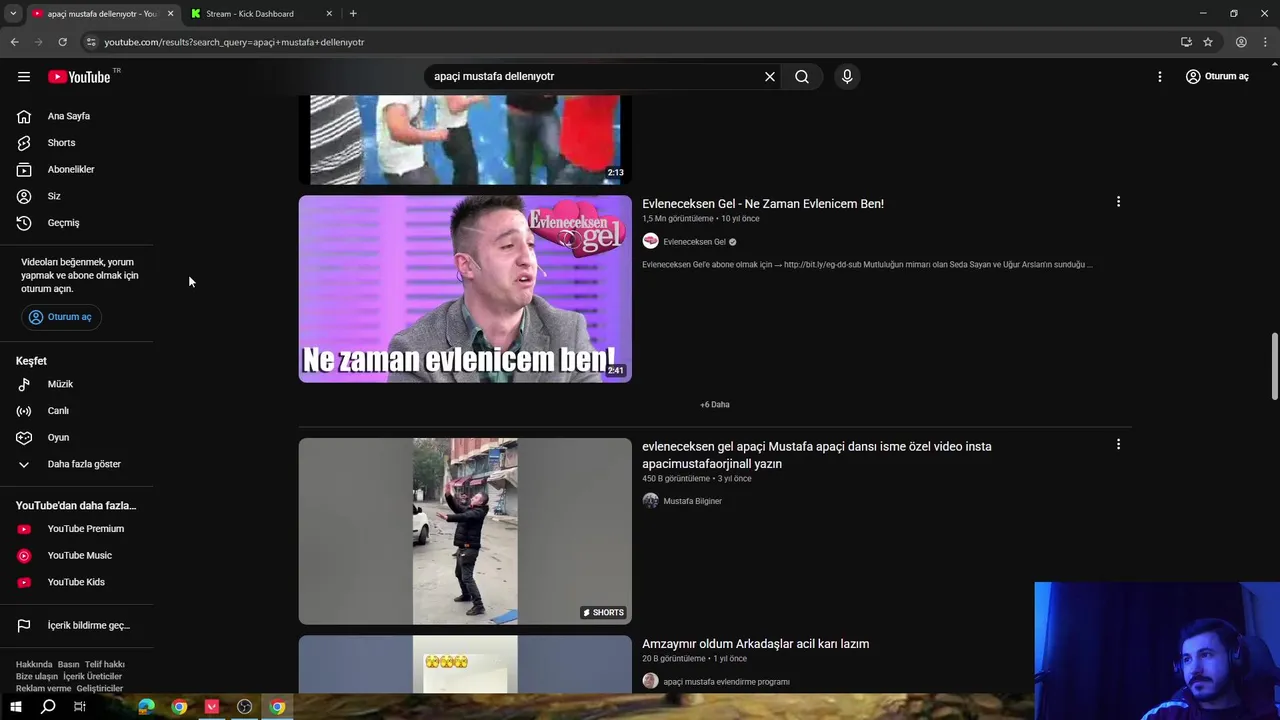Click the İçerik Üreticiler footer link

pyautogui.click(x=92, y=677)
